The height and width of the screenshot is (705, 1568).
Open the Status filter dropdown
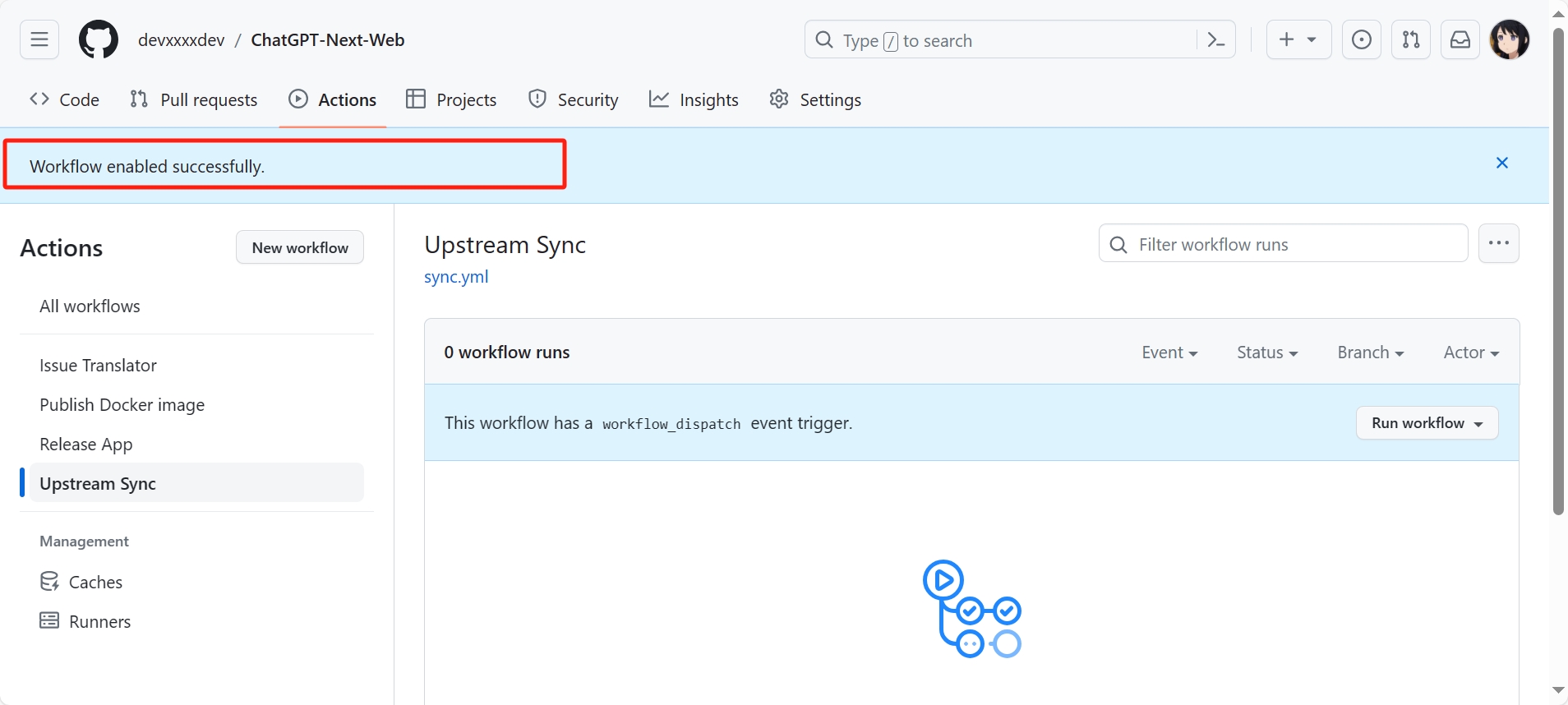(x=1267, y=352)
